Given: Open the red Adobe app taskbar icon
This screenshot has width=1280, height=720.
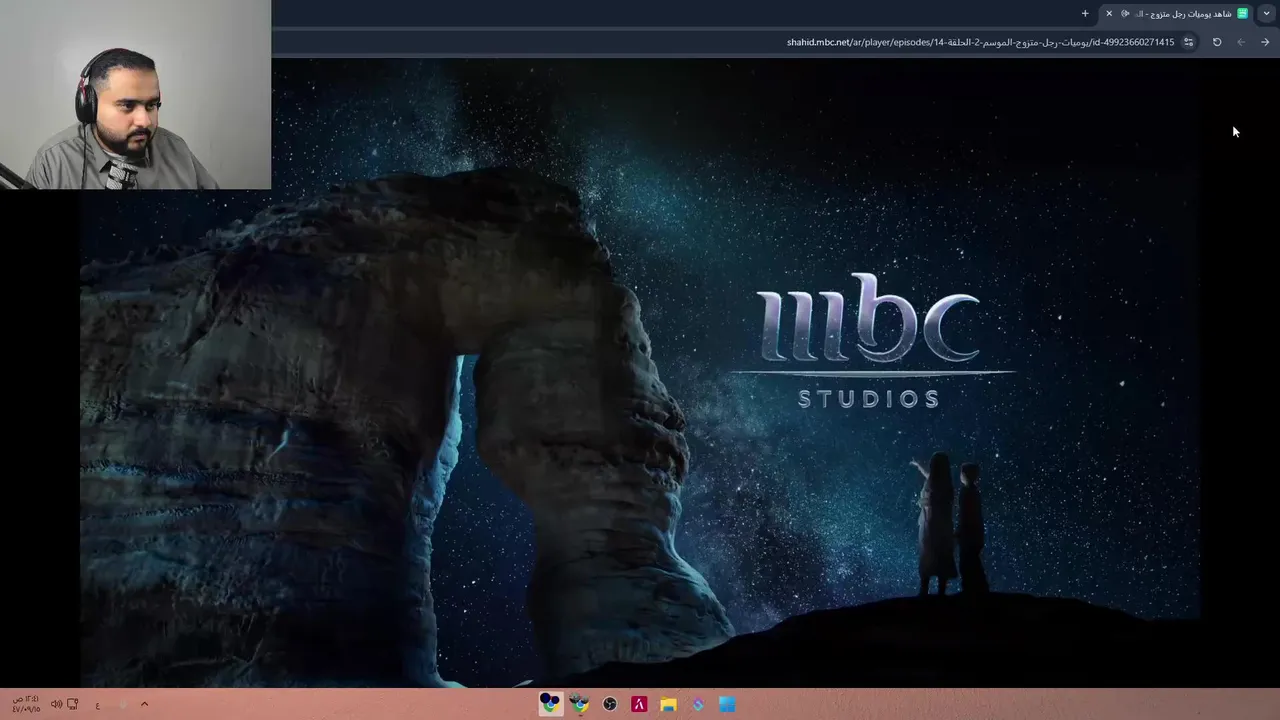Looking at the screenshot, I should (x=639, y=704).
